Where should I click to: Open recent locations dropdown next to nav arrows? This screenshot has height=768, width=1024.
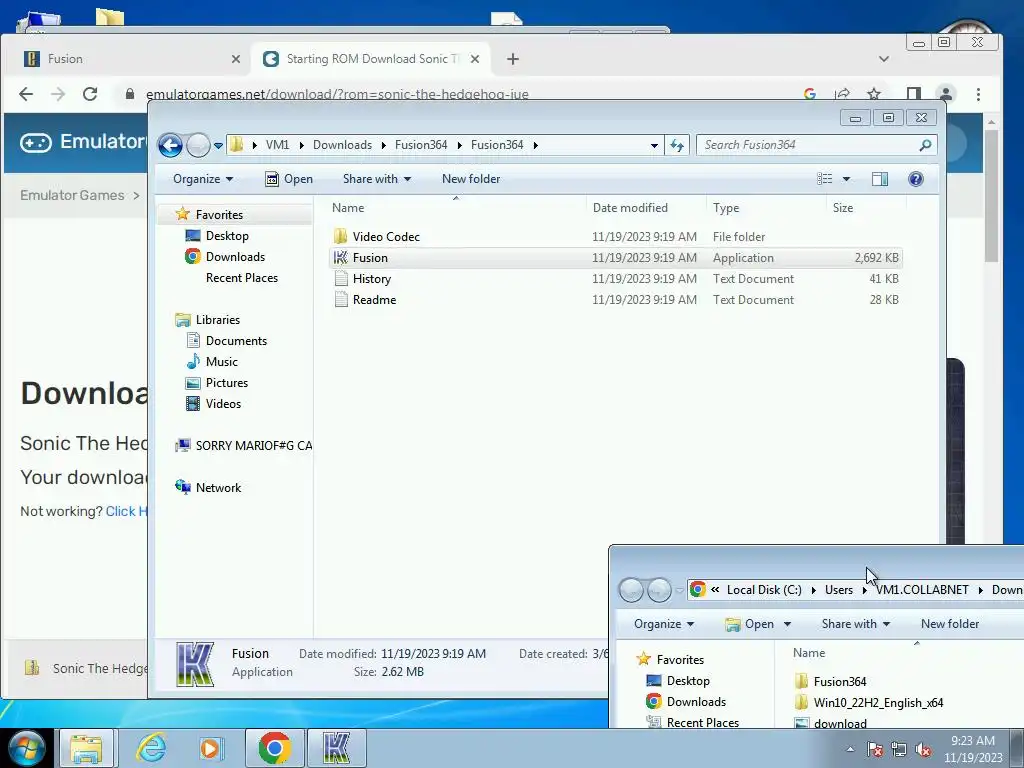pyautogui.click(x=218, y=146)
